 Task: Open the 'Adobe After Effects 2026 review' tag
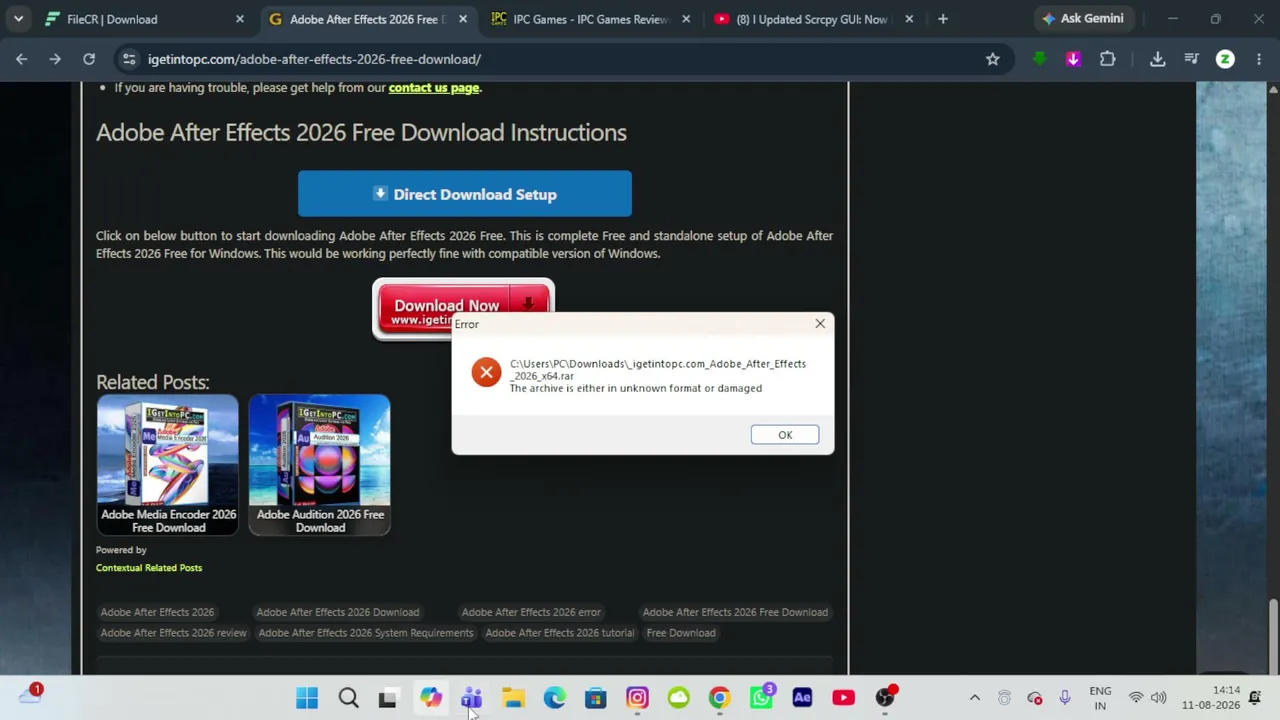173,633
